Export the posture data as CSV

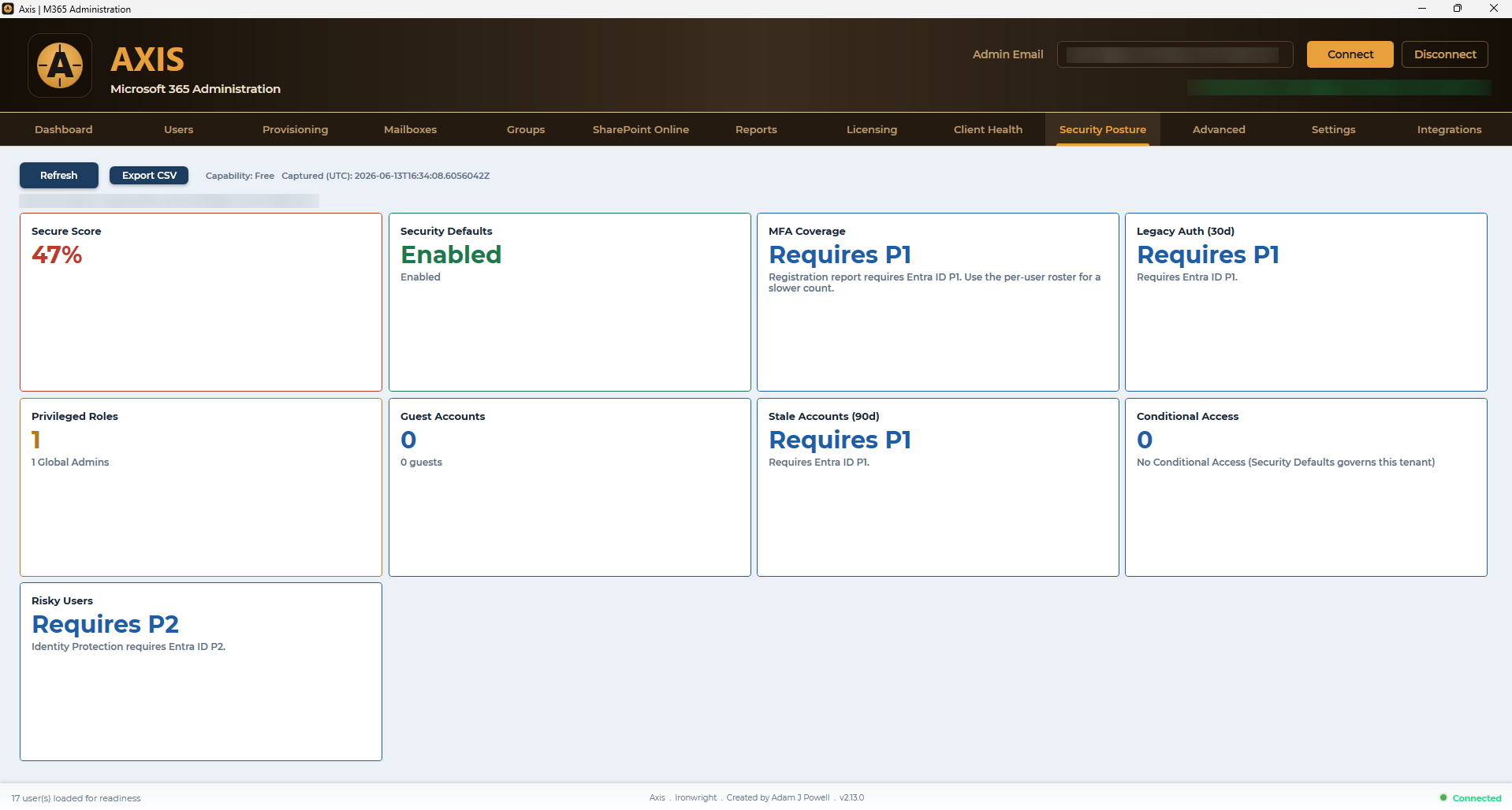pyautogui.click(x=149, y=175)
